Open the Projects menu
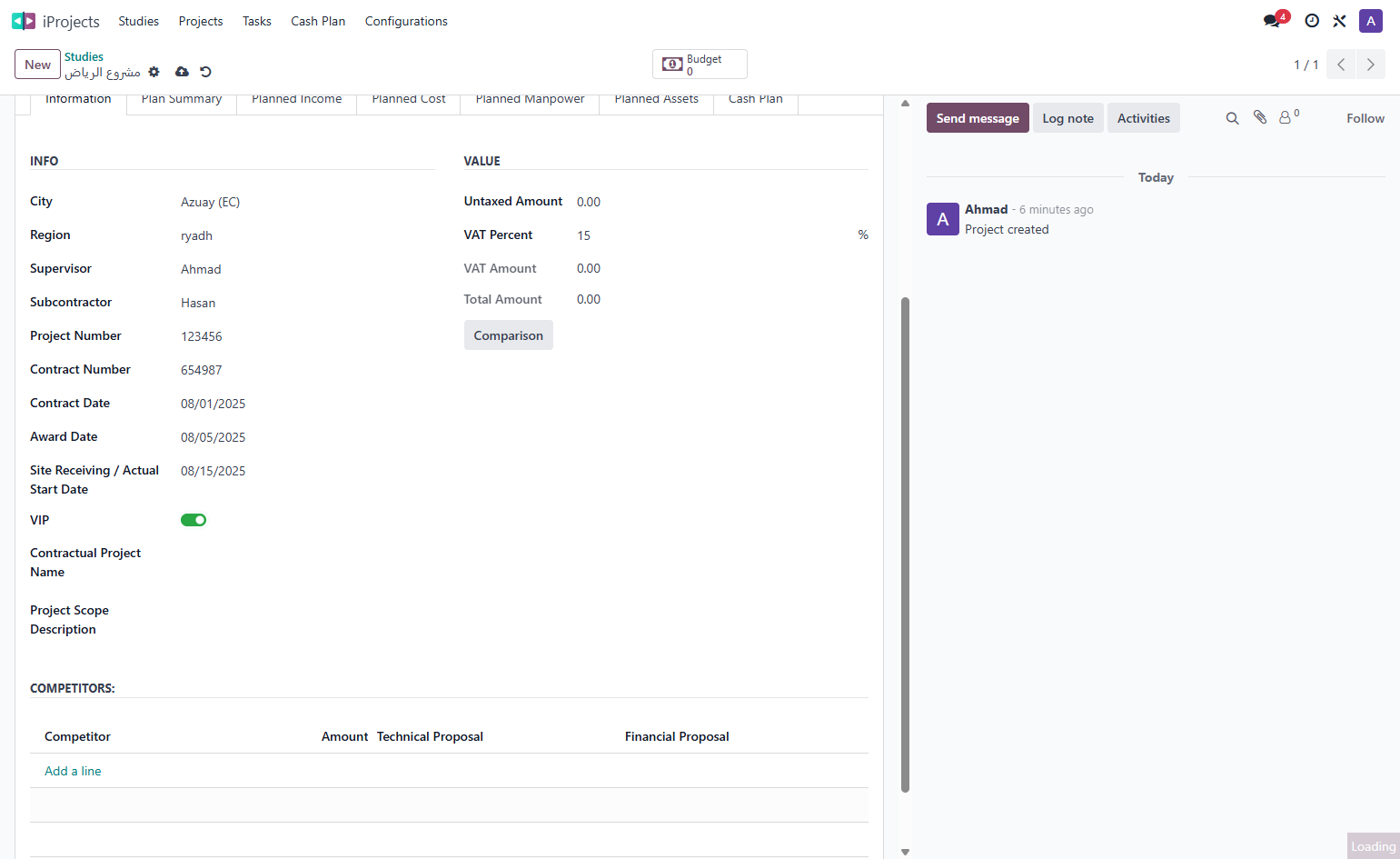This screenshot has height=859, width=1400. (201, 21)
